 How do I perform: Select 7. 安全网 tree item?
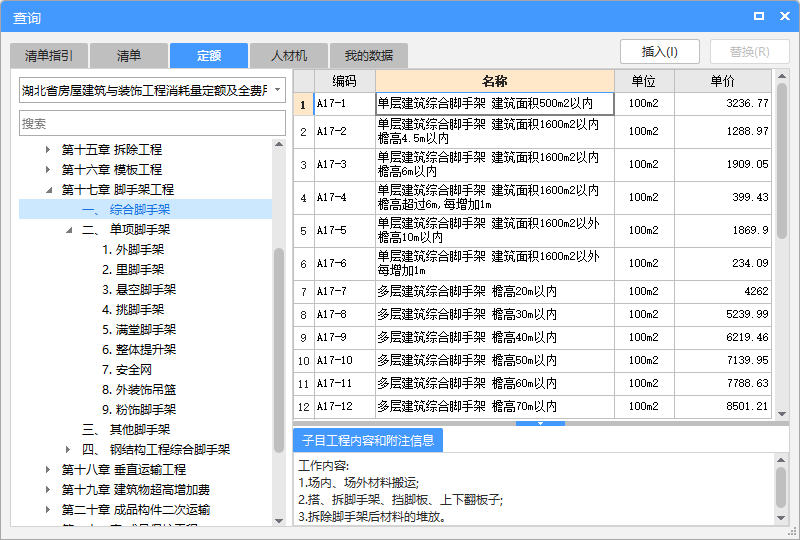(127, 370)
